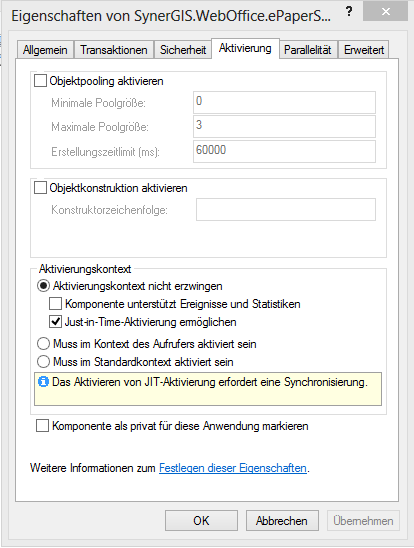Screen dimensions: 414x548
Task: Click the Aktivierungskontext group label
Action: [85, 269]
